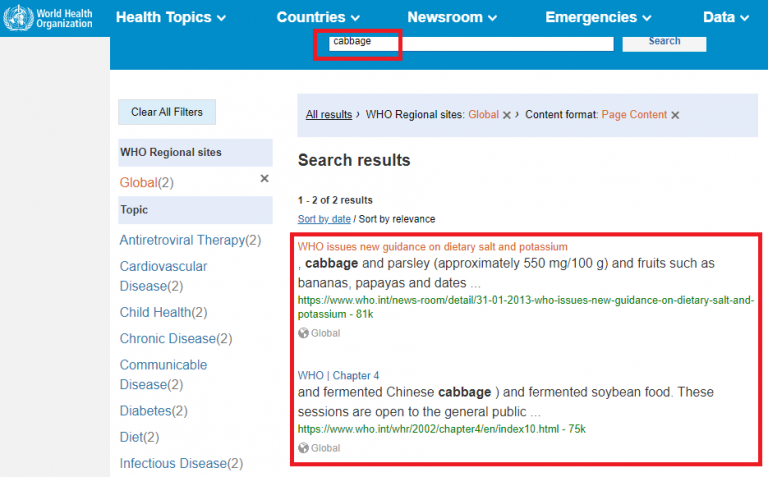
Task: Sort results by date
Action: coord(324,219)
